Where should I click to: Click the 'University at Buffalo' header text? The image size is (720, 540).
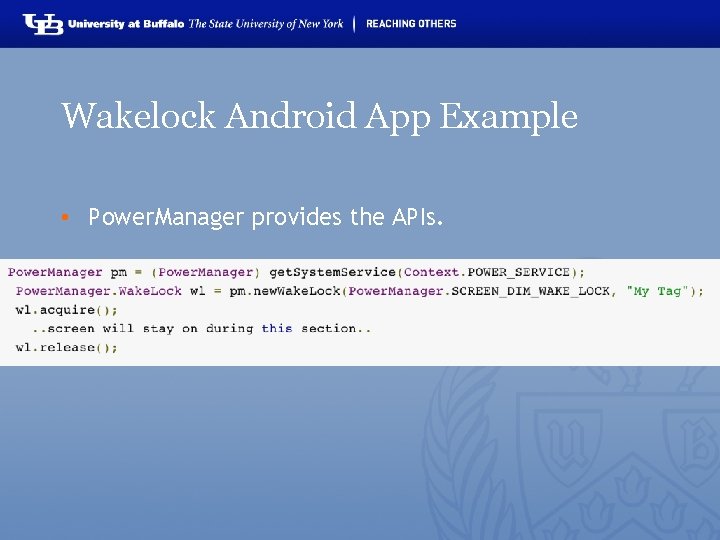point(126,24)
